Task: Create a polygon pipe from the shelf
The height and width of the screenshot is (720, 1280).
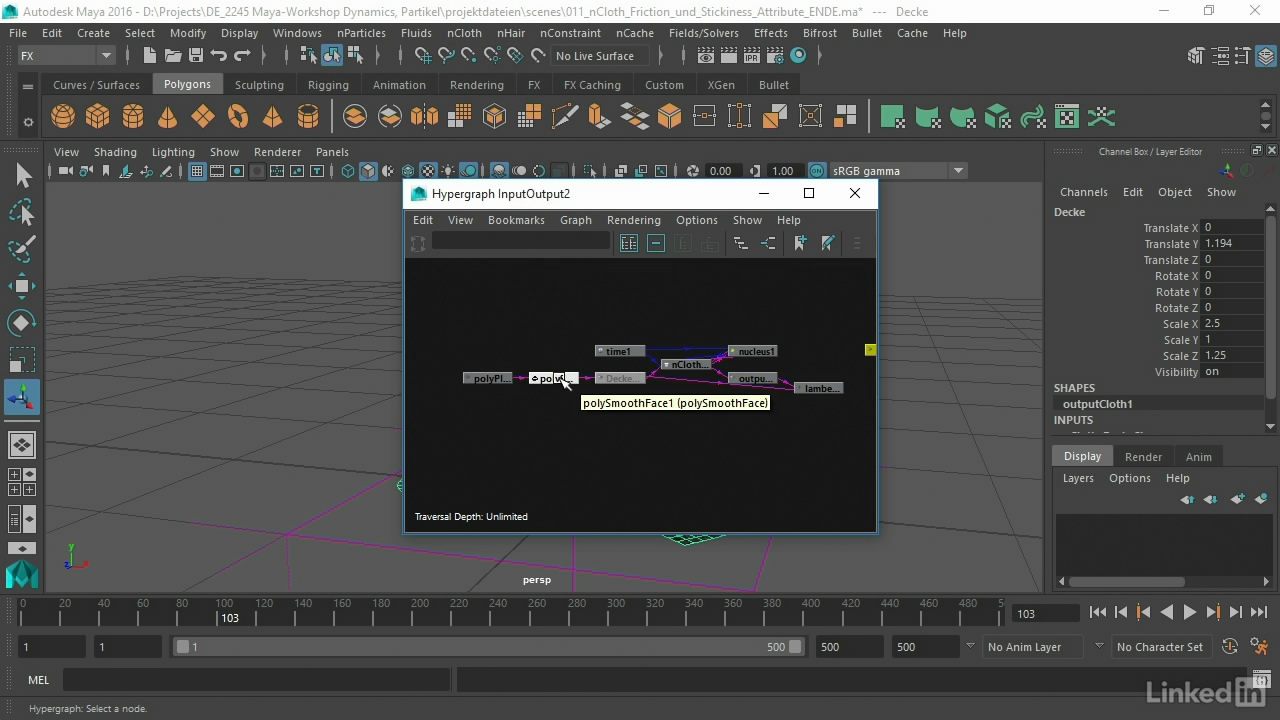Action: click(308, 117)
